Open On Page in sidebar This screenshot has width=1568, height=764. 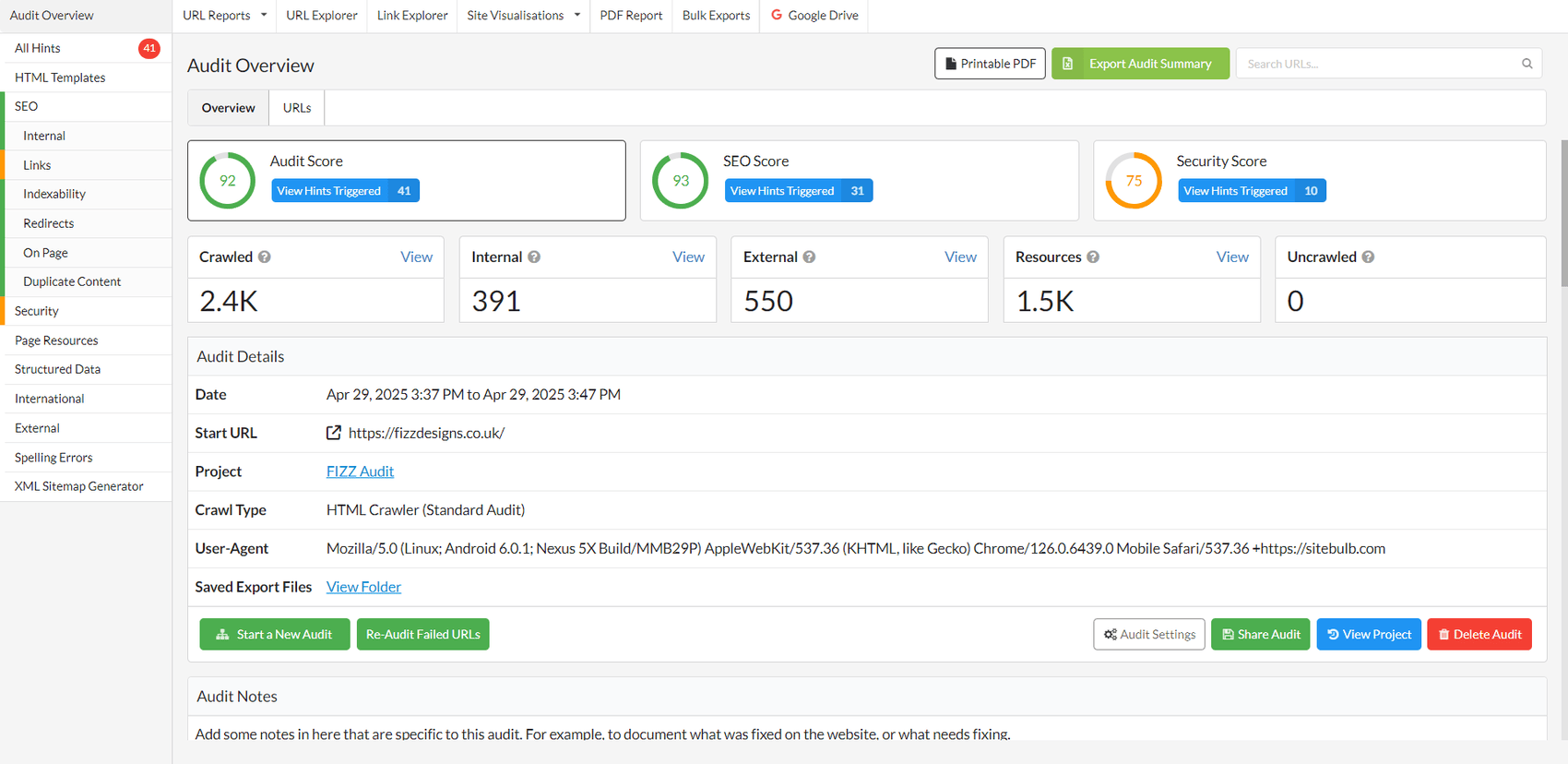click(86, 253)
